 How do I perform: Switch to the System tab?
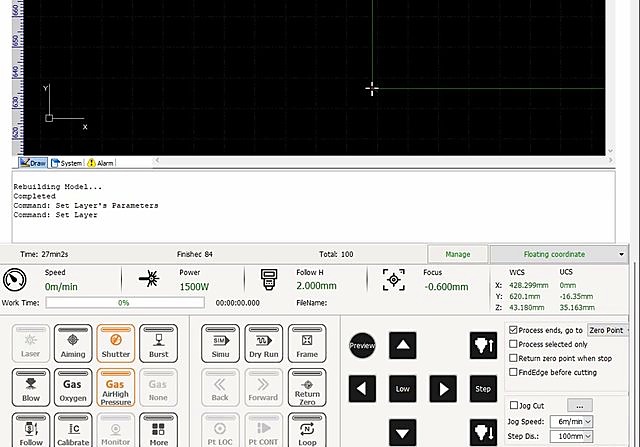click(x=67, y=163)
